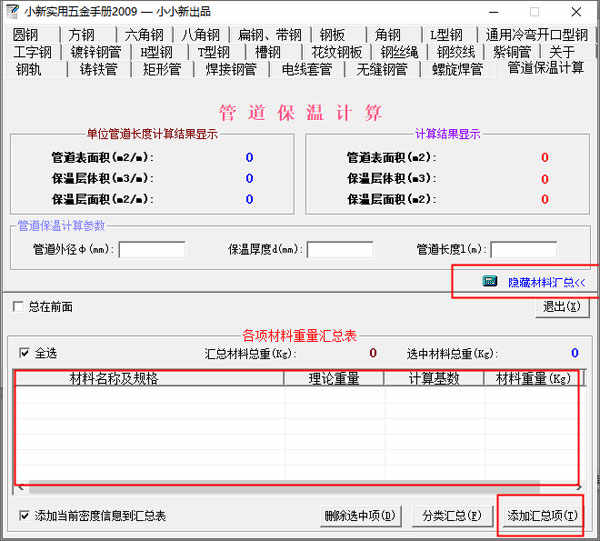
Task: Open the 铸铁管 tab
Action: (98, 70)
